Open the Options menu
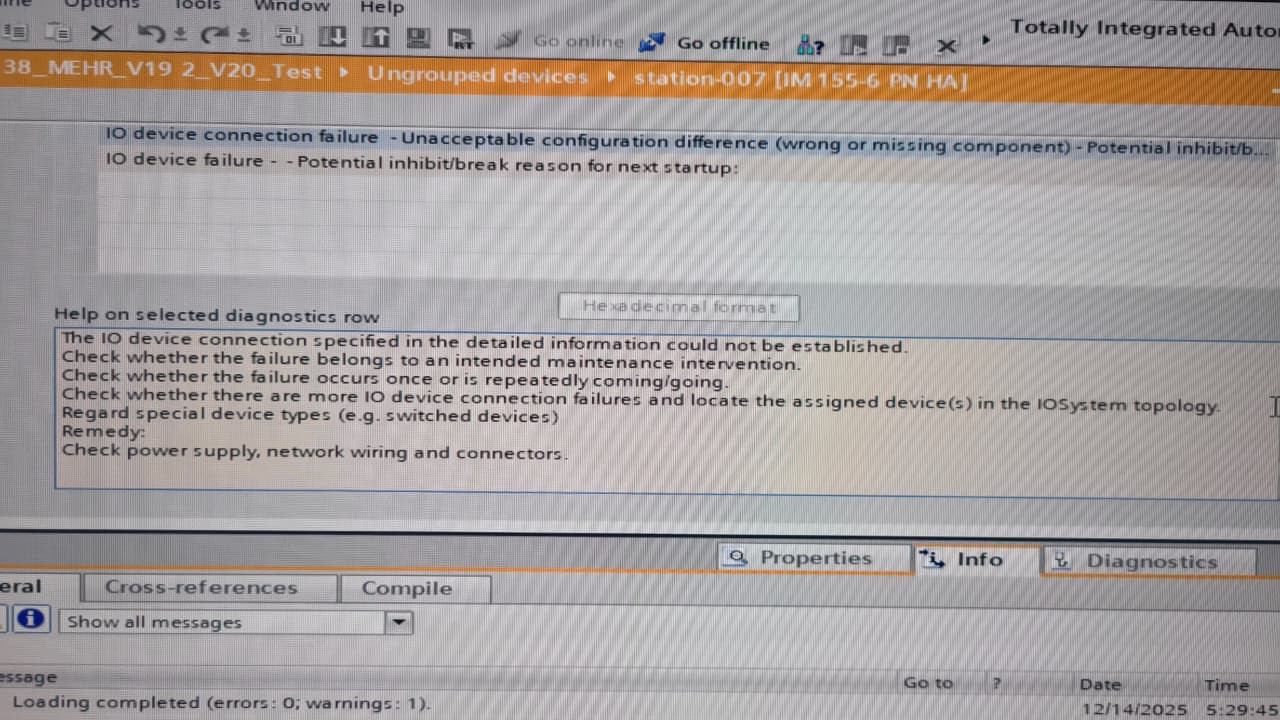 click(x=101, y=4)
